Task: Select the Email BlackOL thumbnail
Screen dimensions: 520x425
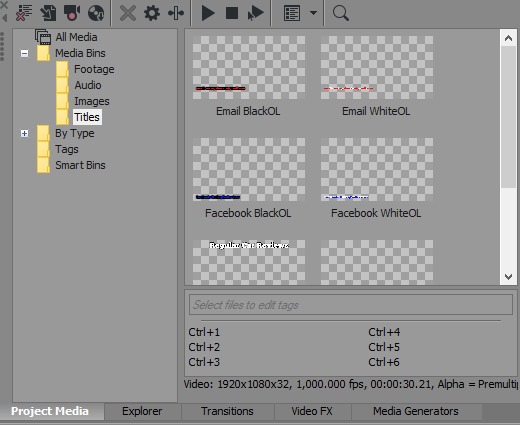Action: point(249,68)
